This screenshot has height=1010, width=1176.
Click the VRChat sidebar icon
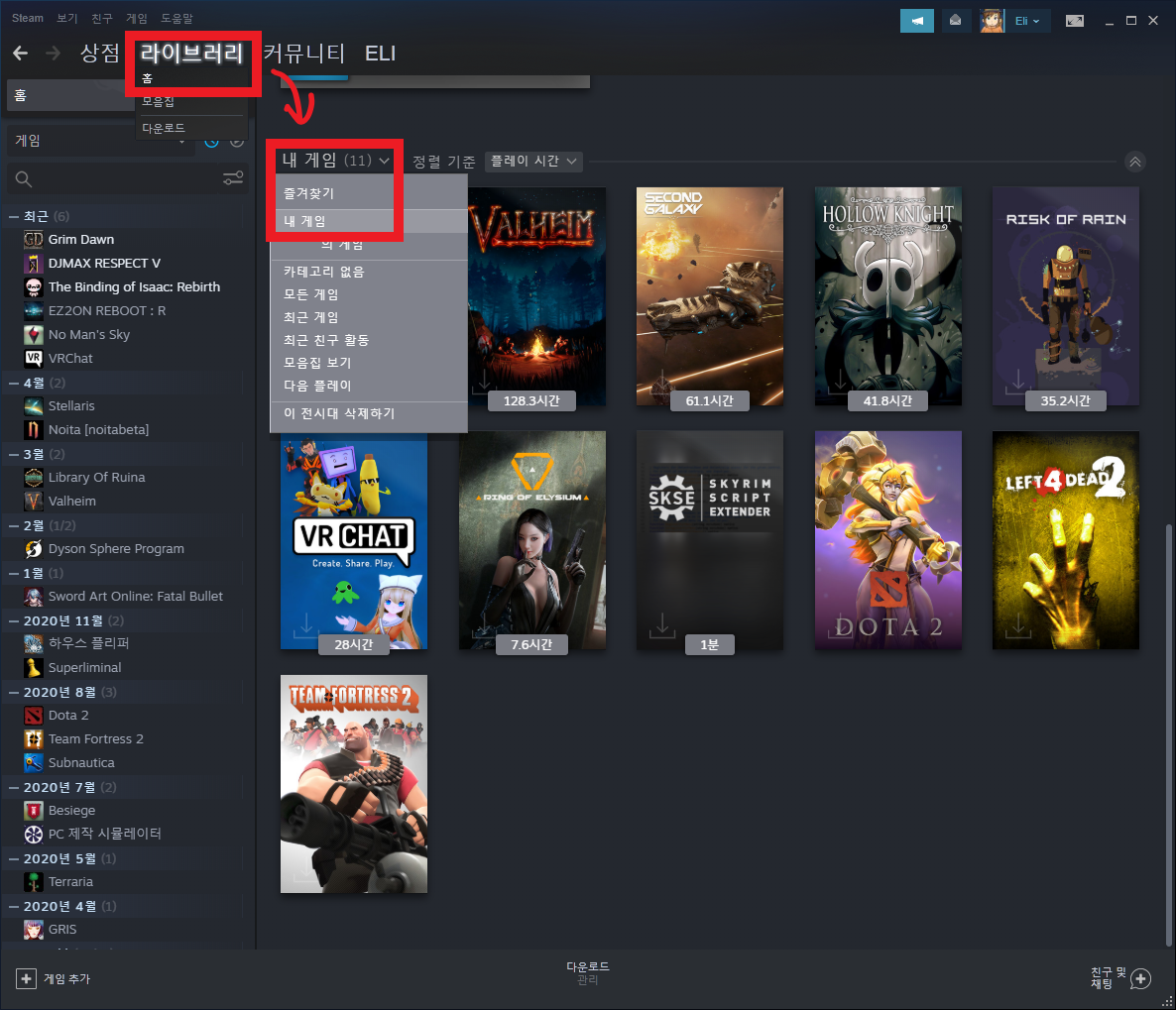click(34, 359)
